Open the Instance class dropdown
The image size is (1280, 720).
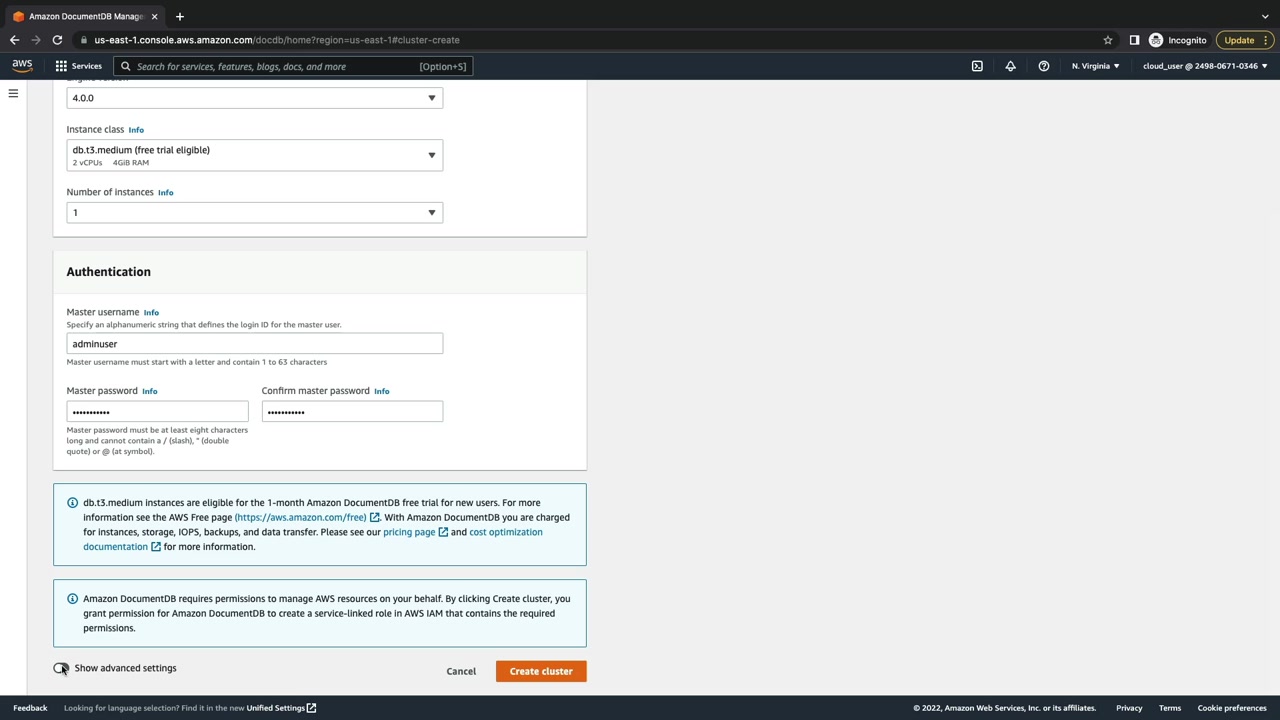255,155
